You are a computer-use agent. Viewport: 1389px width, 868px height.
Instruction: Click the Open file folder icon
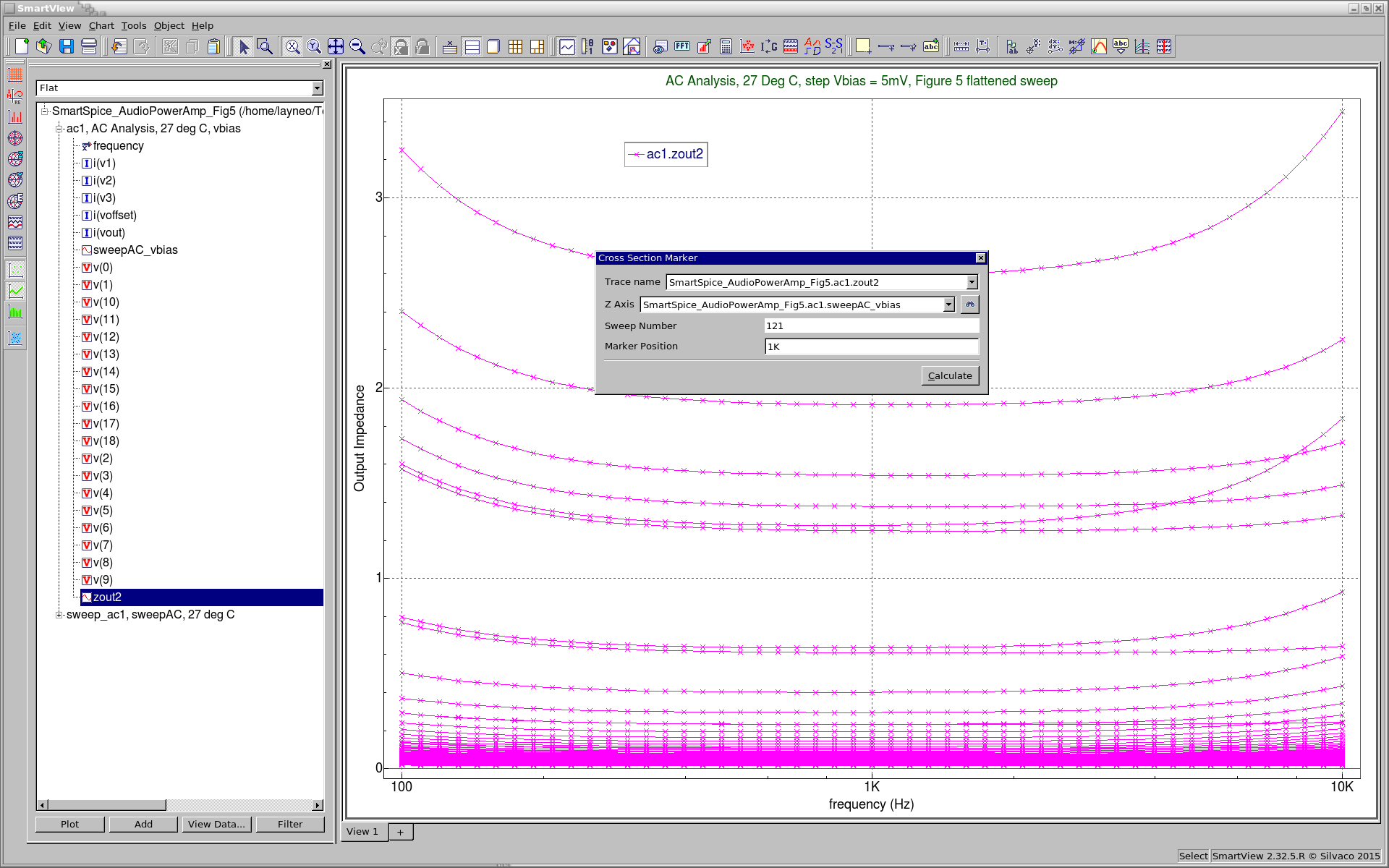click(44, 47)
